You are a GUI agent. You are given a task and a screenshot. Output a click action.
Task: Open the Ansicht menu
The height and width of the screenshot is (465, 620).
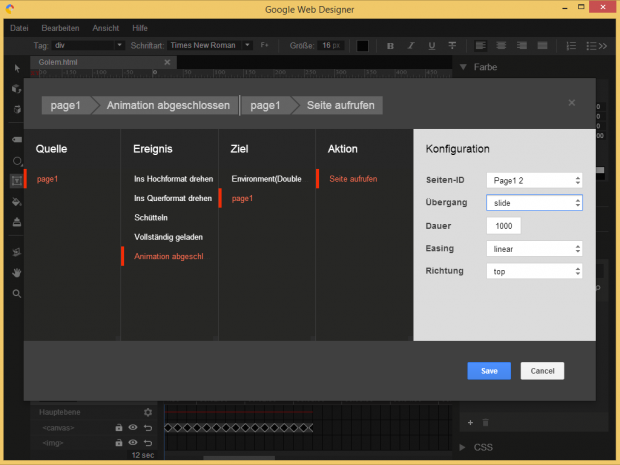coord(107,28)
